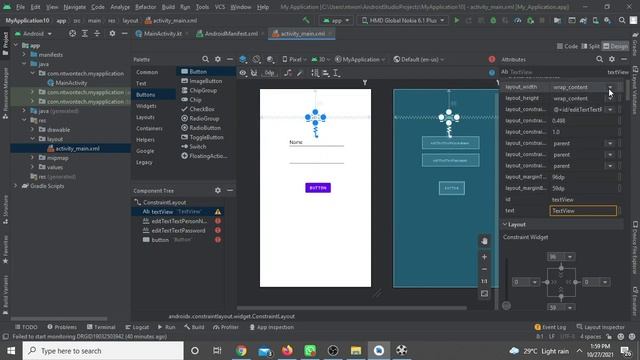Search attributes with the magnifier icon

[599, 60]
